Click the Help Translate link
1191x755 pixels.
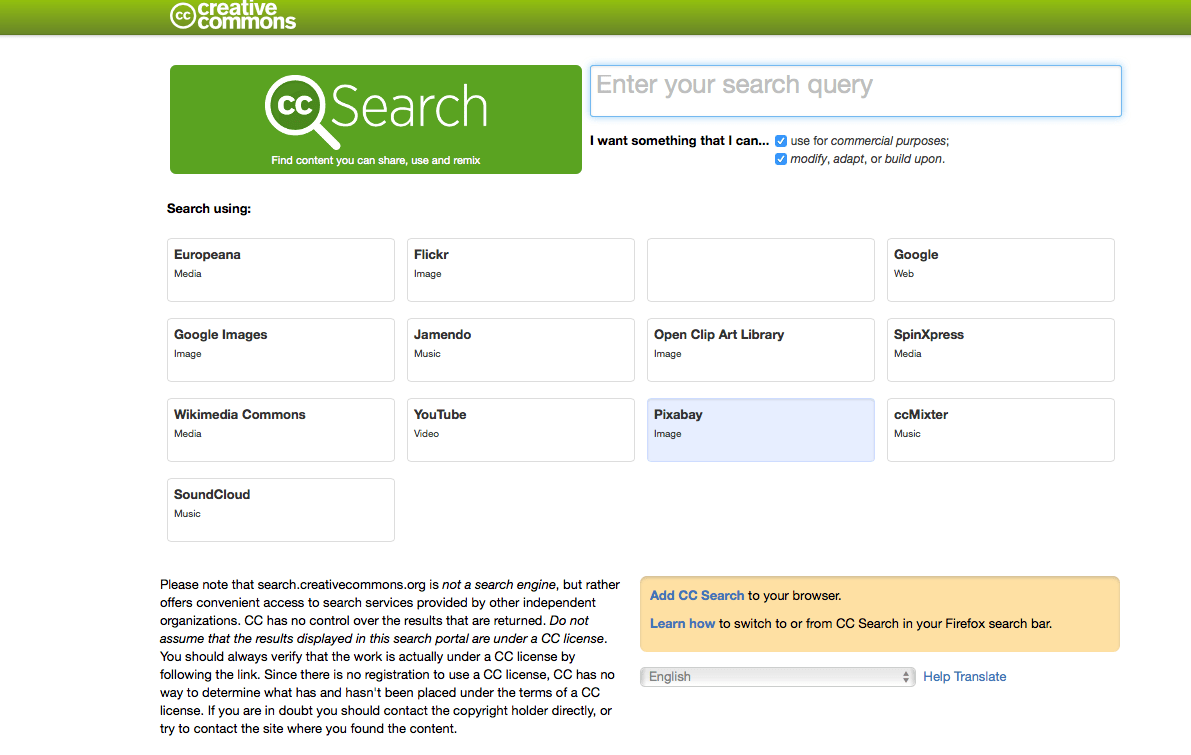[964, 677]
